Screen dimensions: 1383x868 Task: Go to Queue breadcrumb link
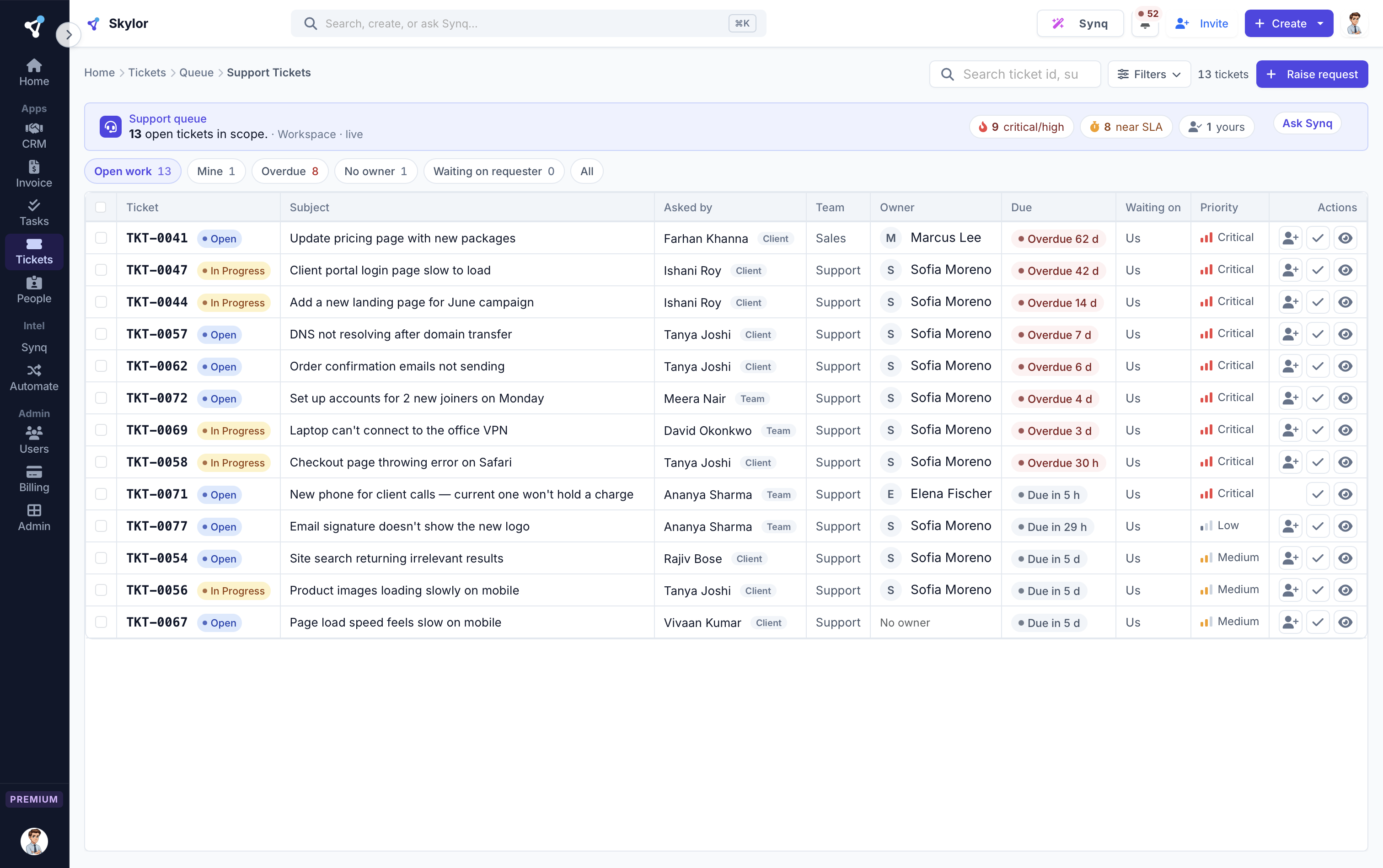click(x=196, y=73)
